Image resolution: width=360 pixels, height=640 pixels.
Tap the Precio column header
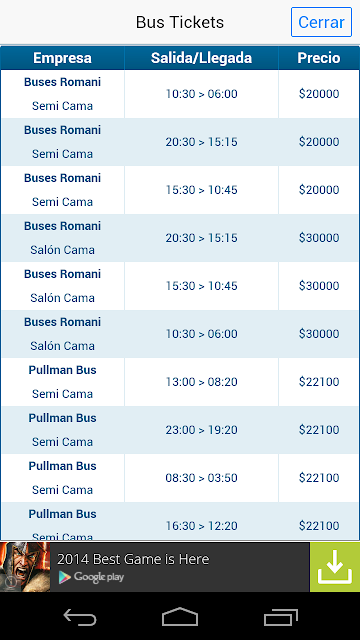tap(319, 58)
